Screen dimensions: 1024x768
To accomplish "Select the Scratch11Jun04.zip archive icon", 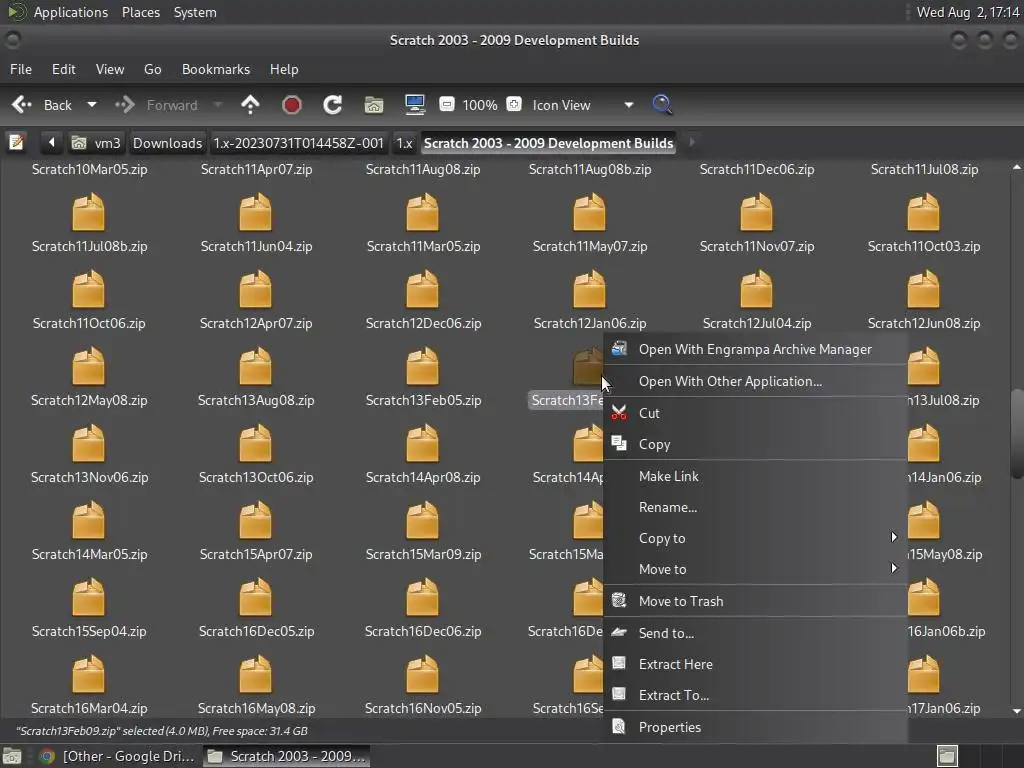I will point(255,212).
